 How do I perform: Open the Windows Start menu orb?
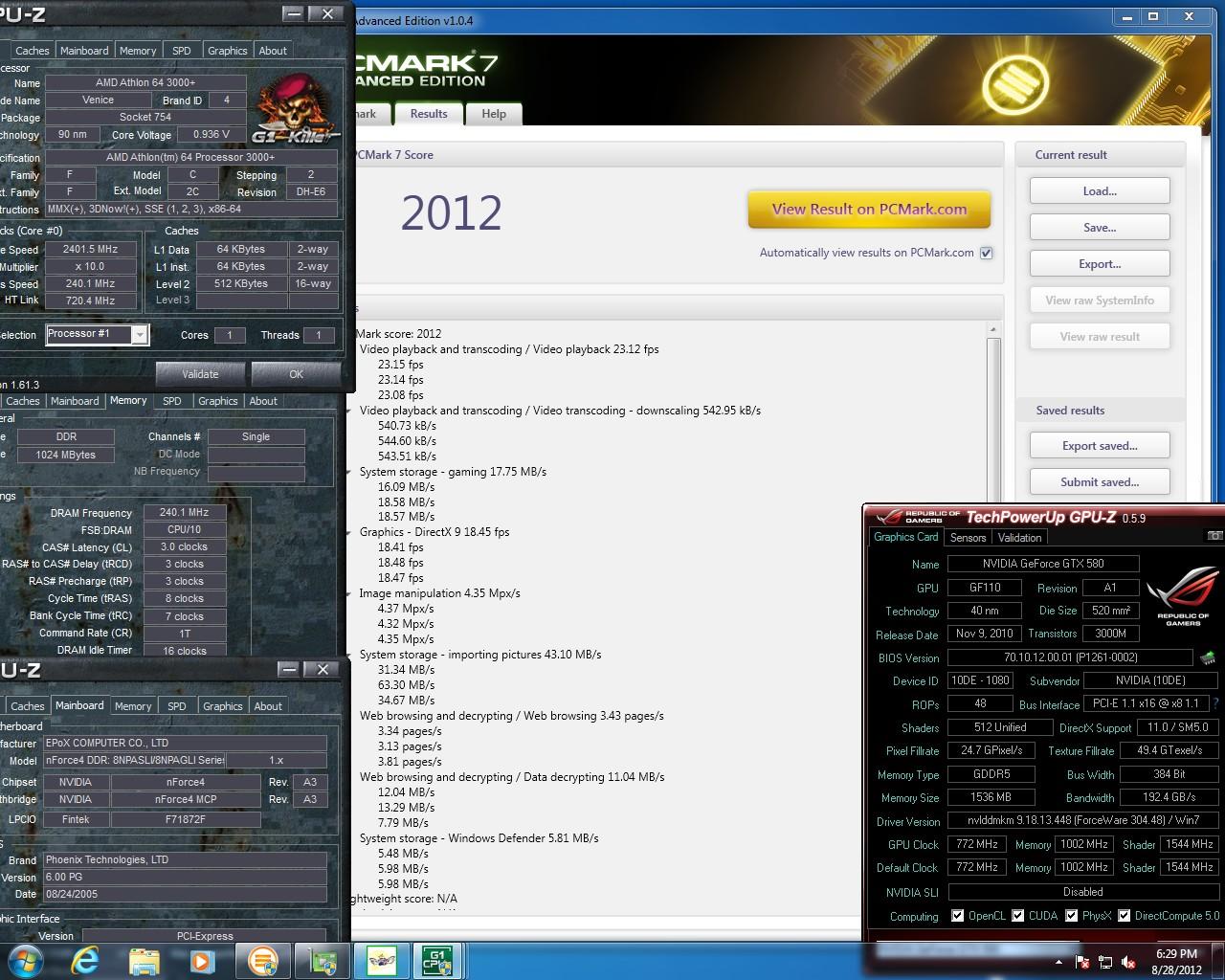pos(25,961)
